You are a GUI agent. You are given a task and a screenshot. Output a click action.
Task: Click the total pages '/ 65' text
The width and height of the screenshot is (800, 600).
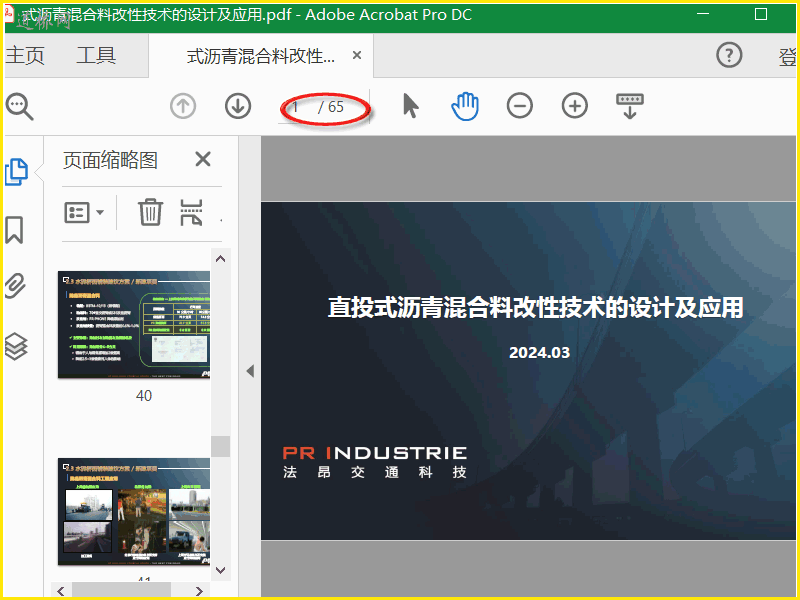pyautogui.click(x=331, y=107)
